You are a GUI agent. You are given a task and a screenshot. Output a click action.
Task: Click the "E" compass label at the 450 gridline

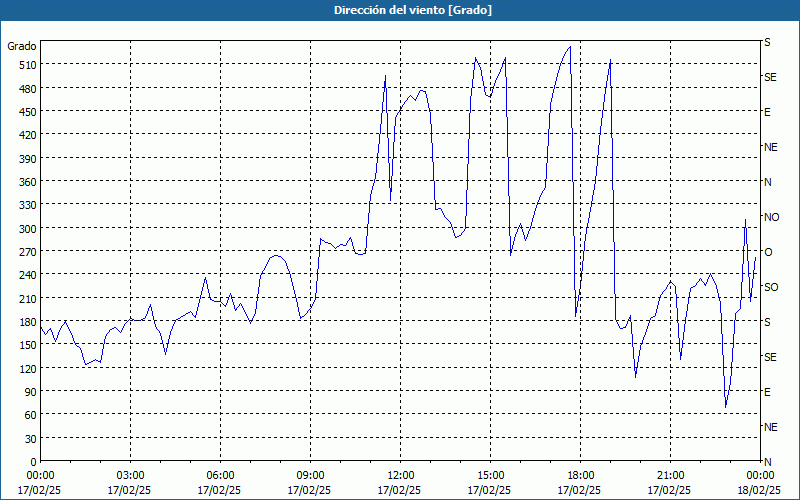[x=767, y=112]
